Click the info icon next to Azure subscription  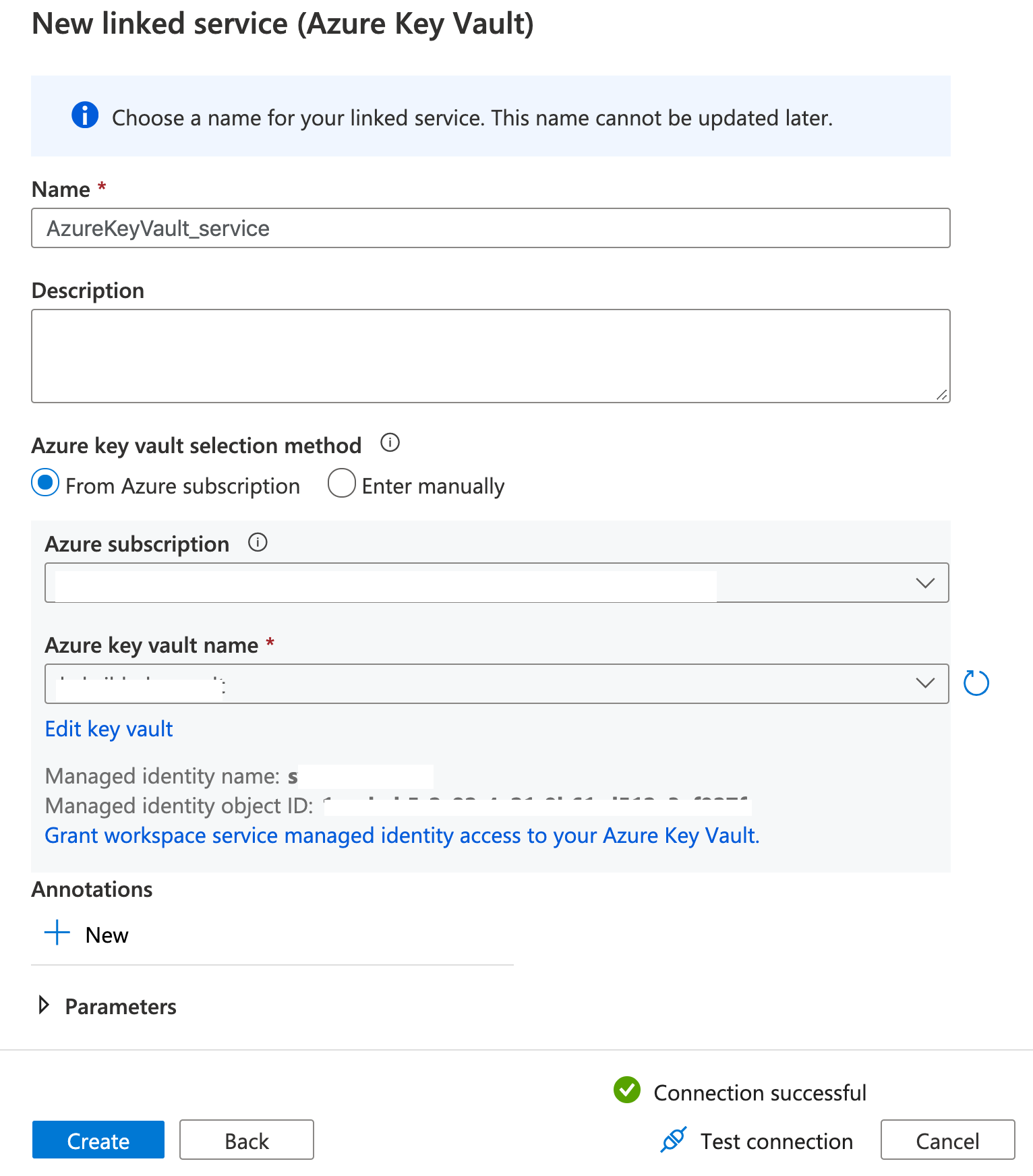coord(258,541)
